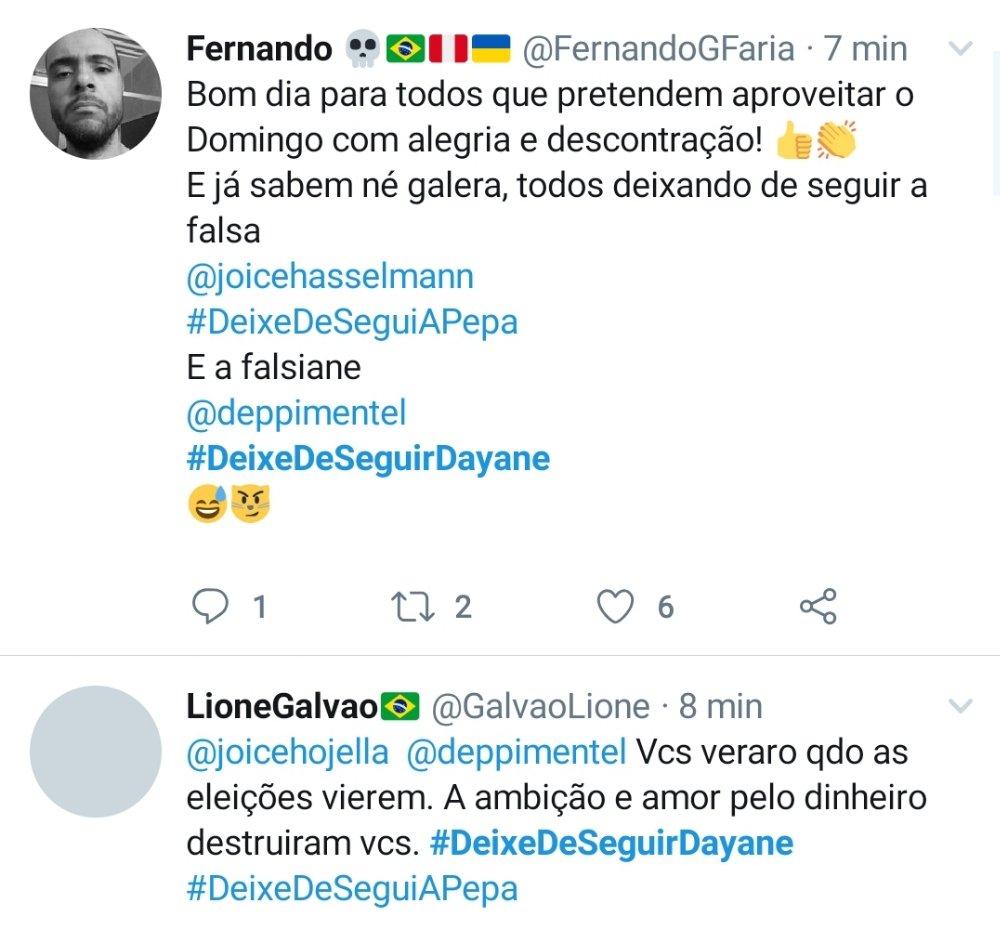Screen dimensions: 1000x929
Task: Open the 7 min timestamp on Fernando's tweet
Action: [866, 48]
